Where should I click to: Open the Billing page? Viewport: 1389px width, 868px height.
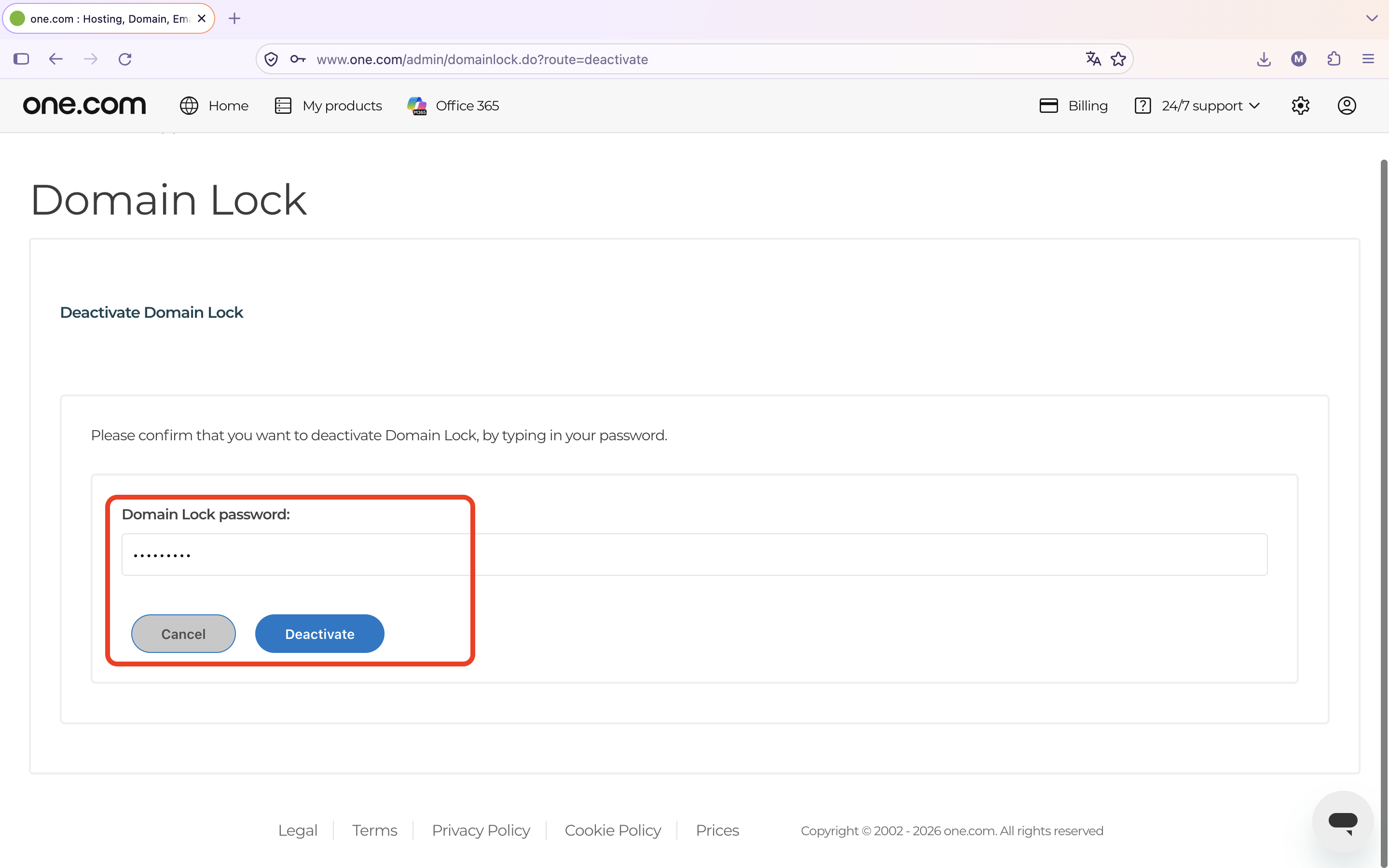click(1073, 106)
